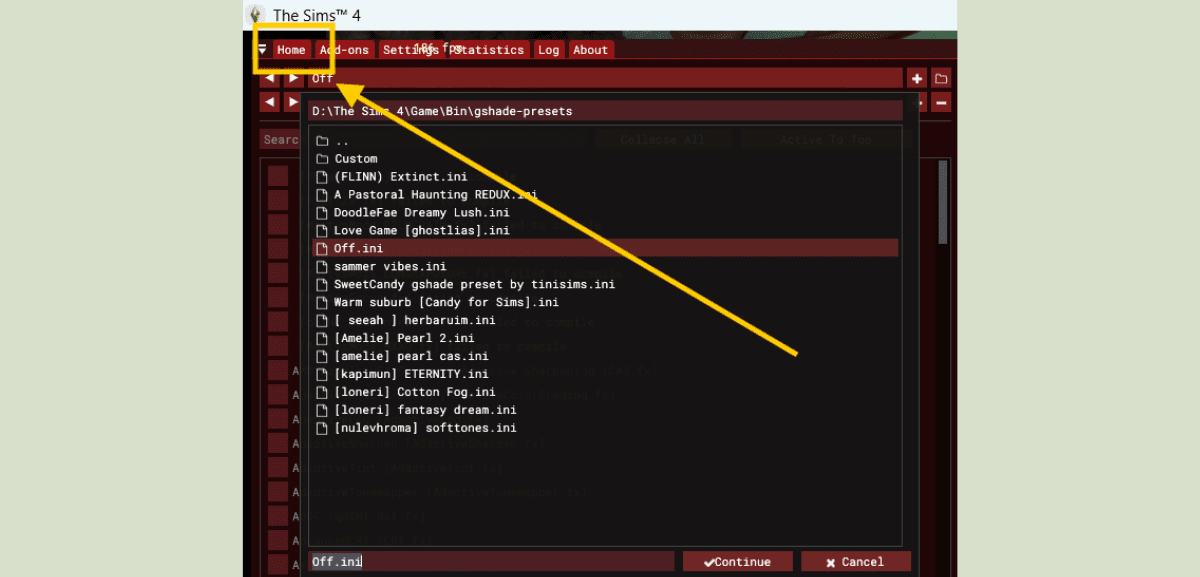Open preset folder icon next to plus button
Image resolution: width=1200 pixels, height=577 pixels.
click(941, 78)
